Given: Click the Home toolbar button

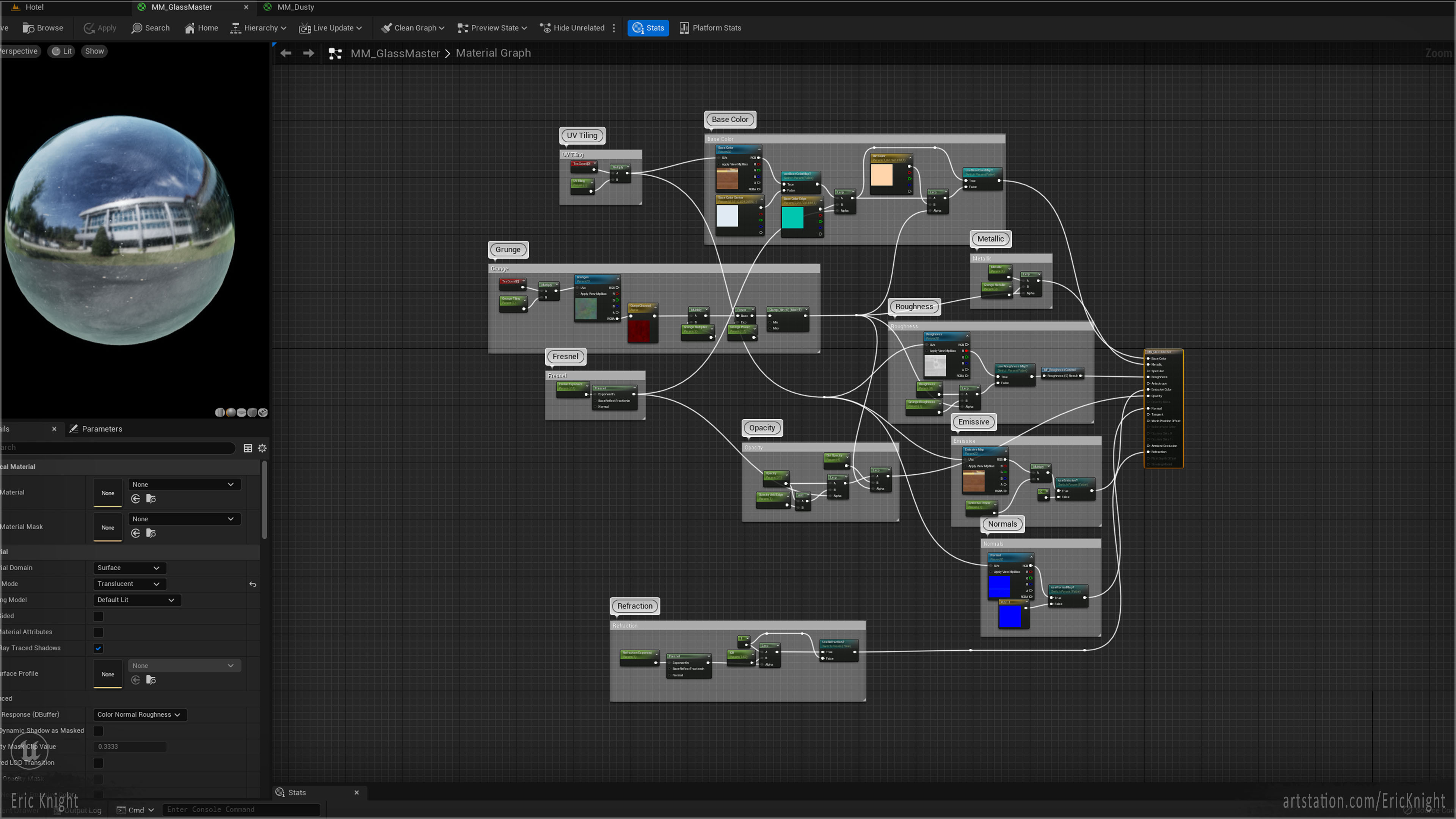Looking at the screenshot, I should pyautogui.click(x=201, y=28).
